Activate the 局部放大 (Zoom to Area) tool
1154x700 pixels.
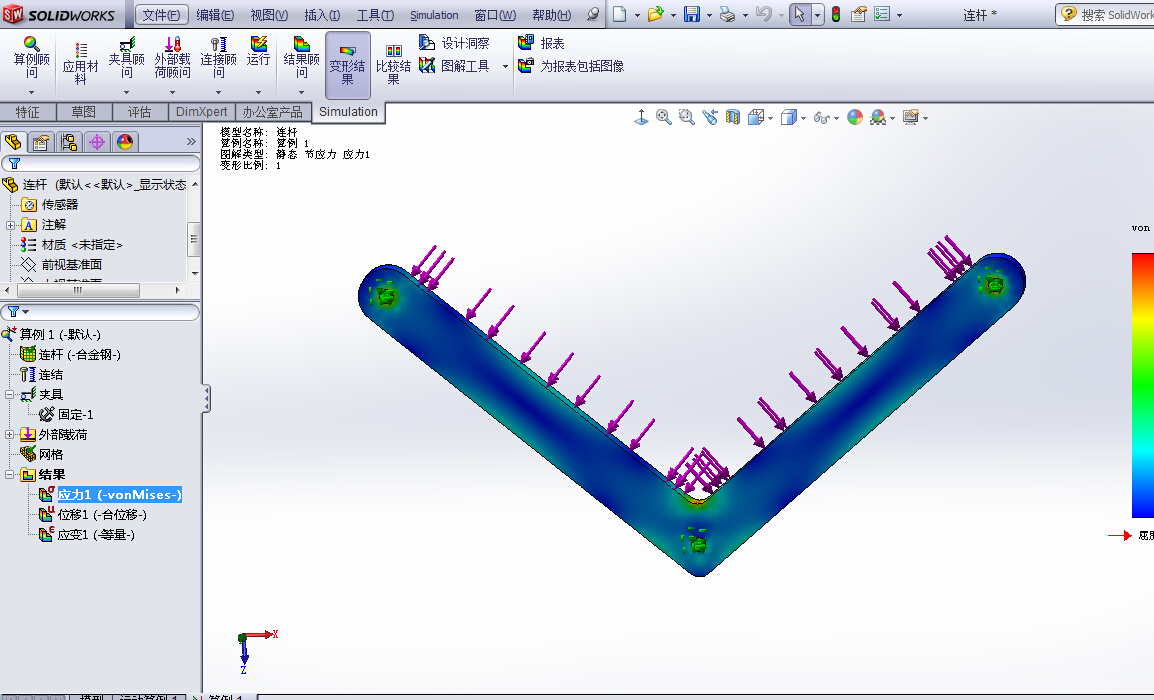(686, 117)
